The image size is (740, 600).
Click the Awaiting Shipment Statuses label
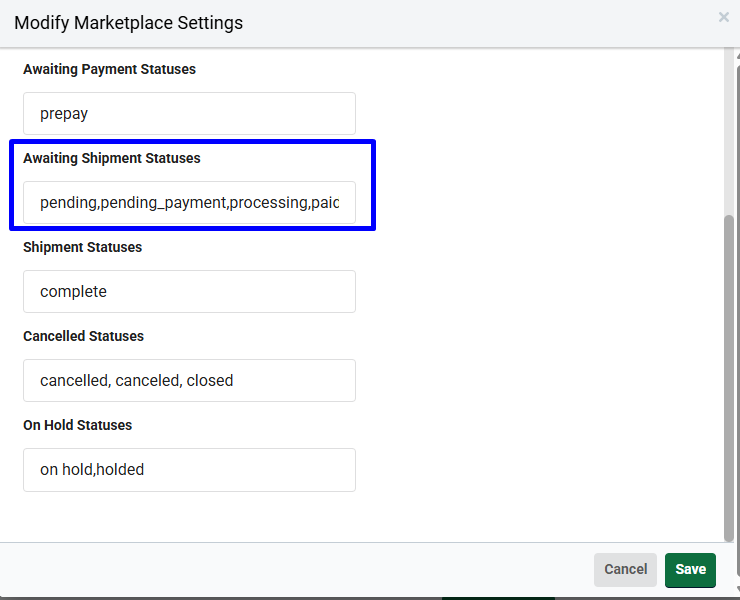[112, 158]
